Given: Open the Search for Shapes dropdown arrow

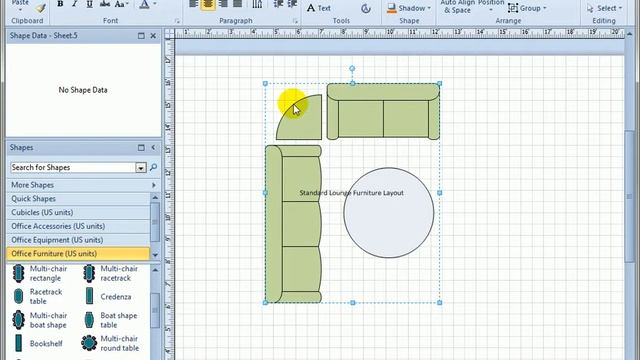Looking at the screenshot, I should pos(141,168).
